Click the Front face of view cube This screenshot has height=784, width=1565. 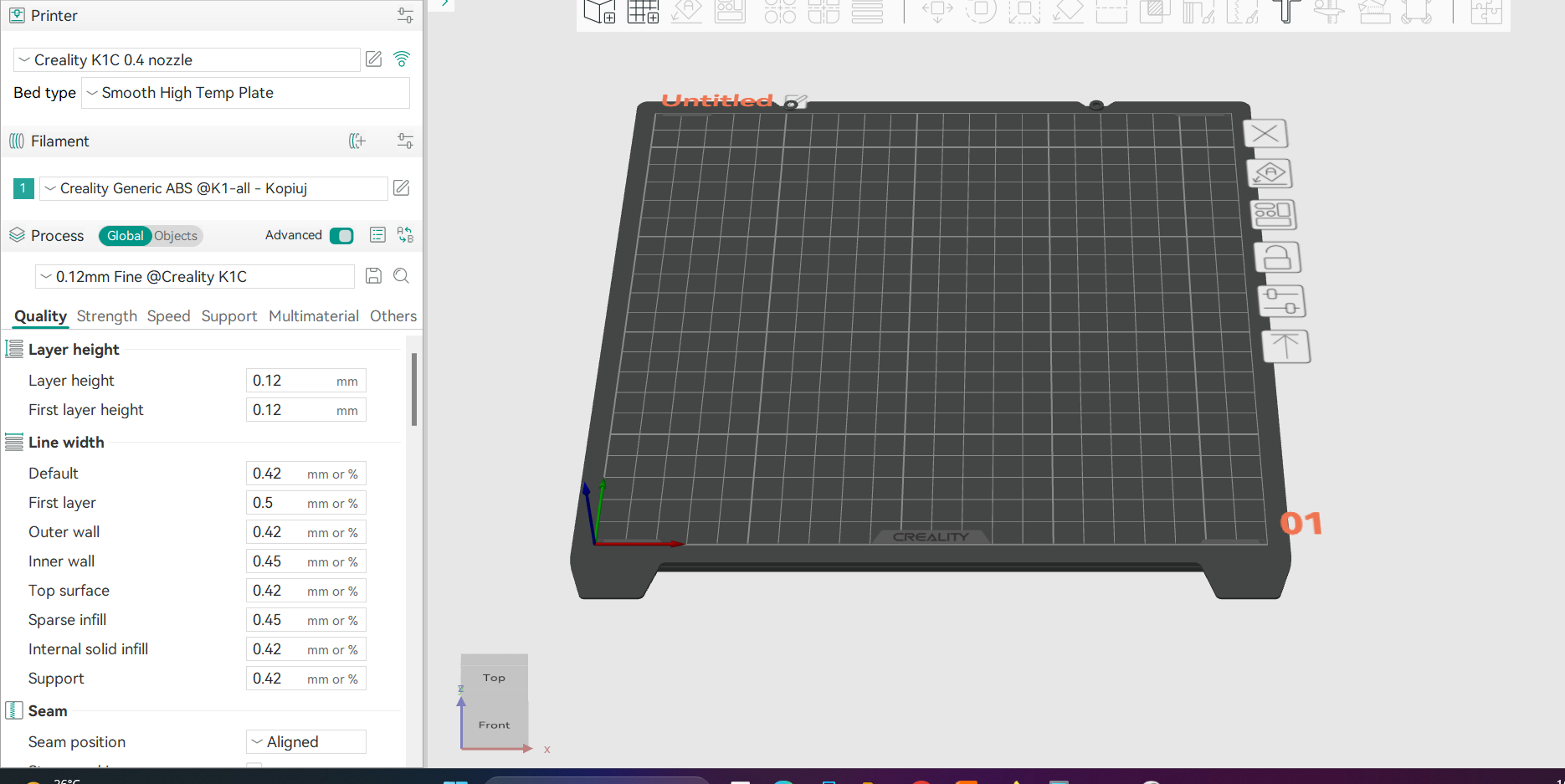(494, 725)
